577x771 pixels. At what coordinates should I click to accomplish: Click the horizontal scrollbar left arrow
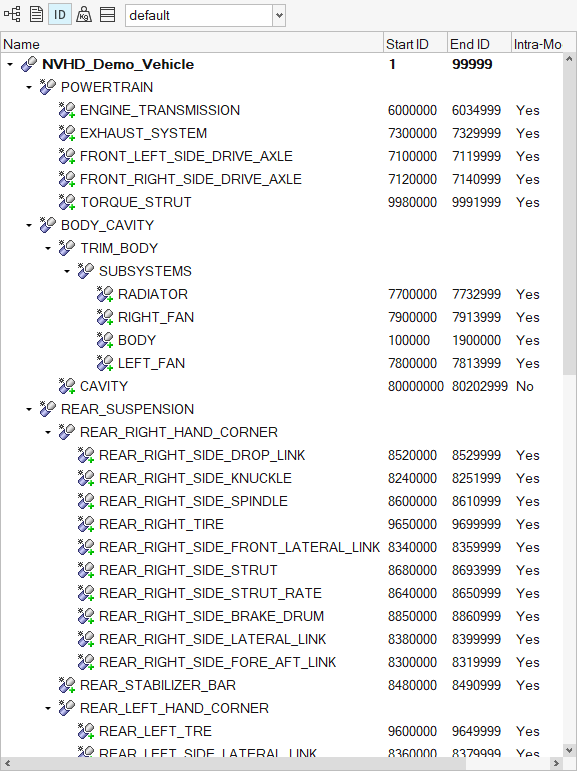pos(7,764)
